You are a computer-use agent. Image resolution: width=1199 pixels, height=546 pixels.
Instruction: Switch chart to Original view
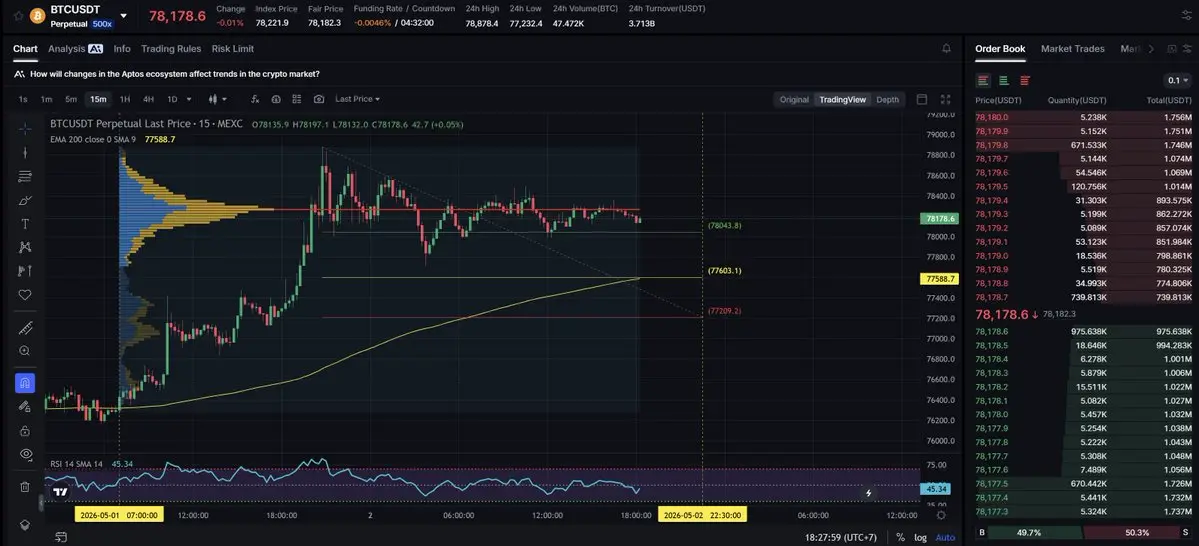tap(794, 99)
